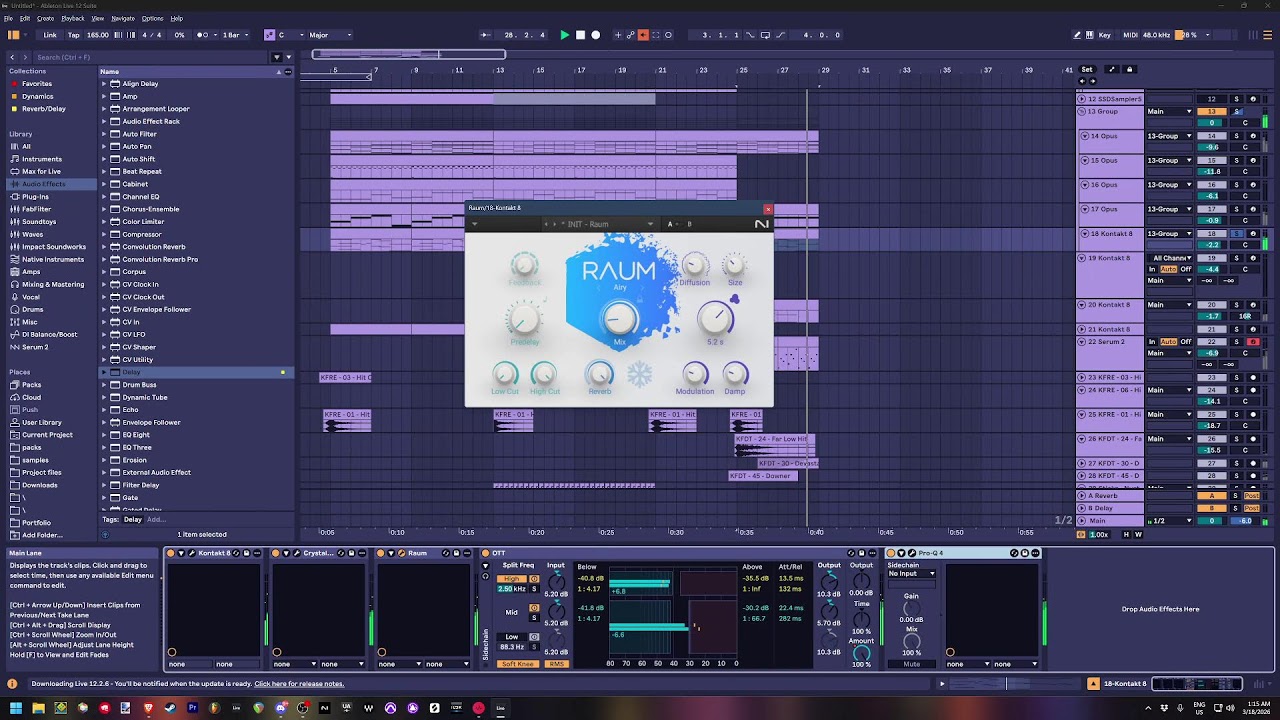Open the Pro-Q 4 Sidechain No Input dropdown
1280x720 pixels.
pos(911,574)
